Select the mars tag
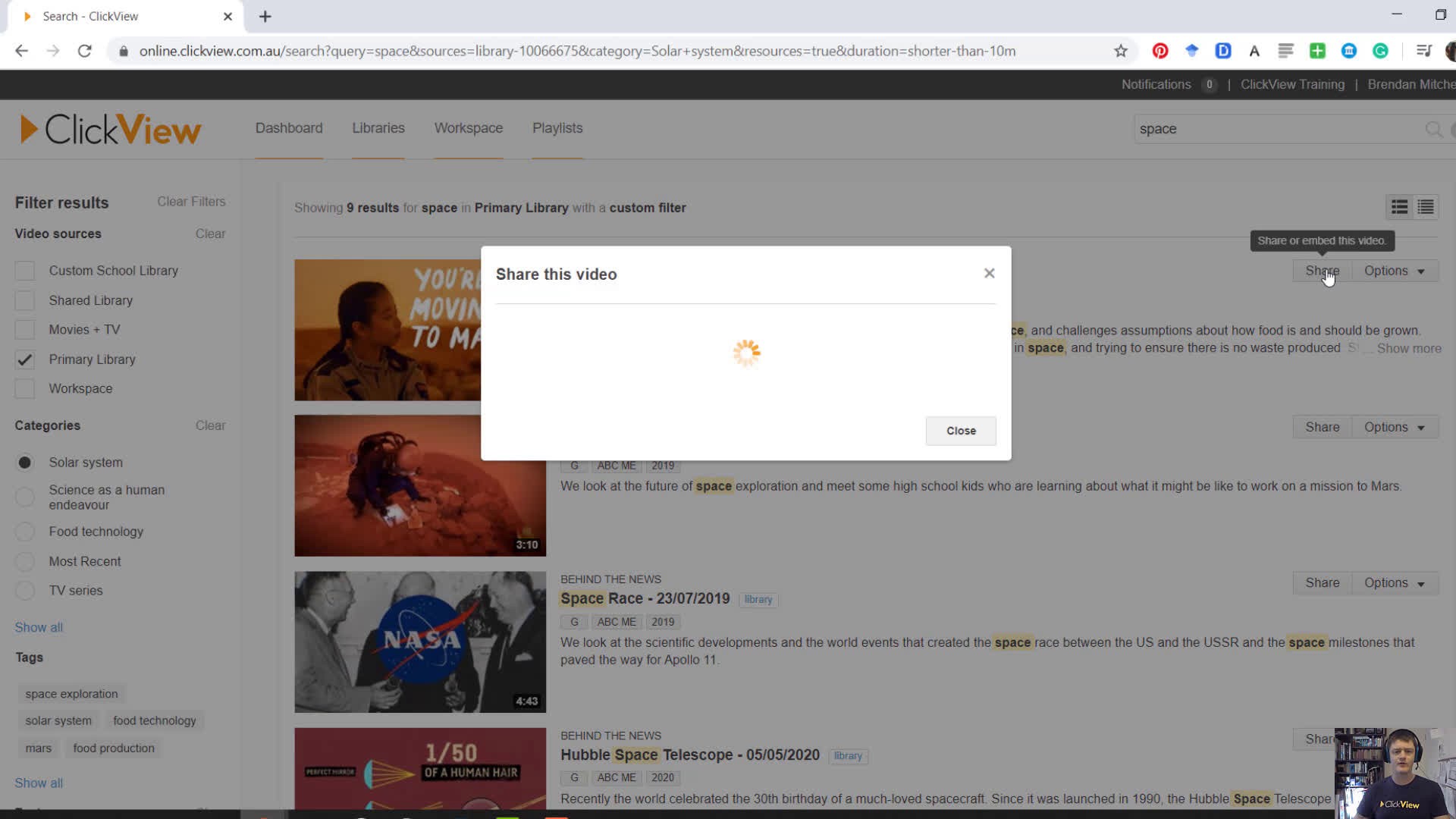The width and height of the screenshot is (1456, 819). click(x=39, y=748)
